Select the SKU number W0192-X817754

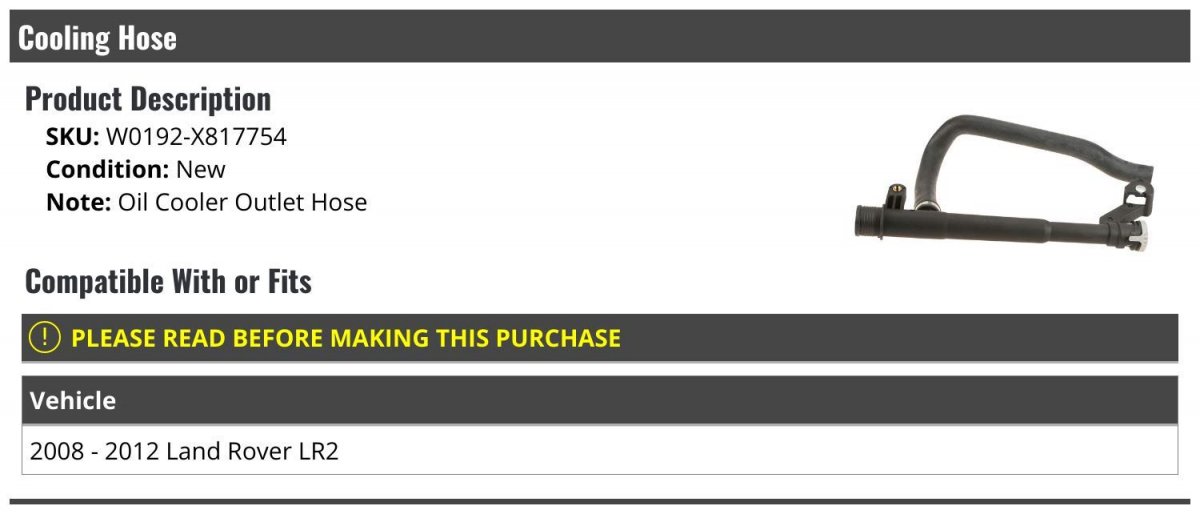[x=196, y=137]
